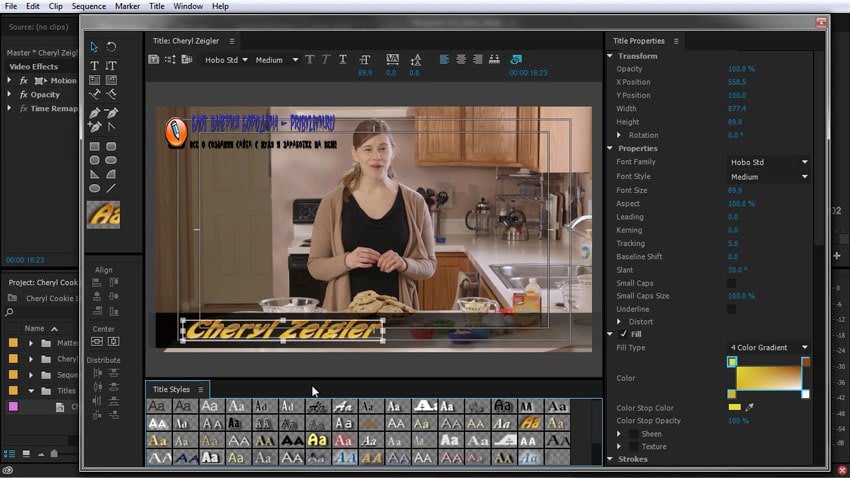
Task: Select the Selection arrow tool
Action: click(95, 47)
